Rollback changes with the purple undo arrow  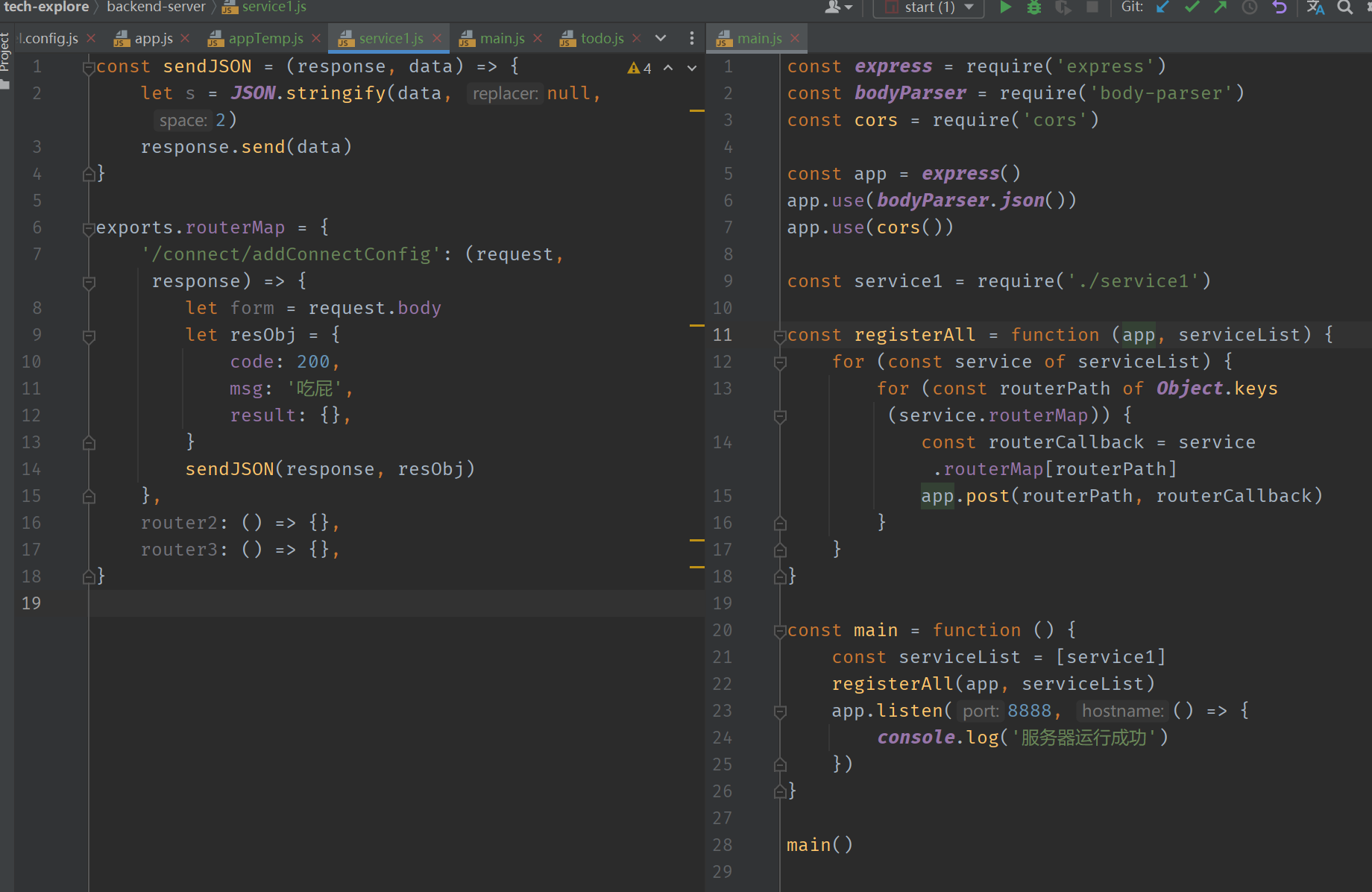1280,7
